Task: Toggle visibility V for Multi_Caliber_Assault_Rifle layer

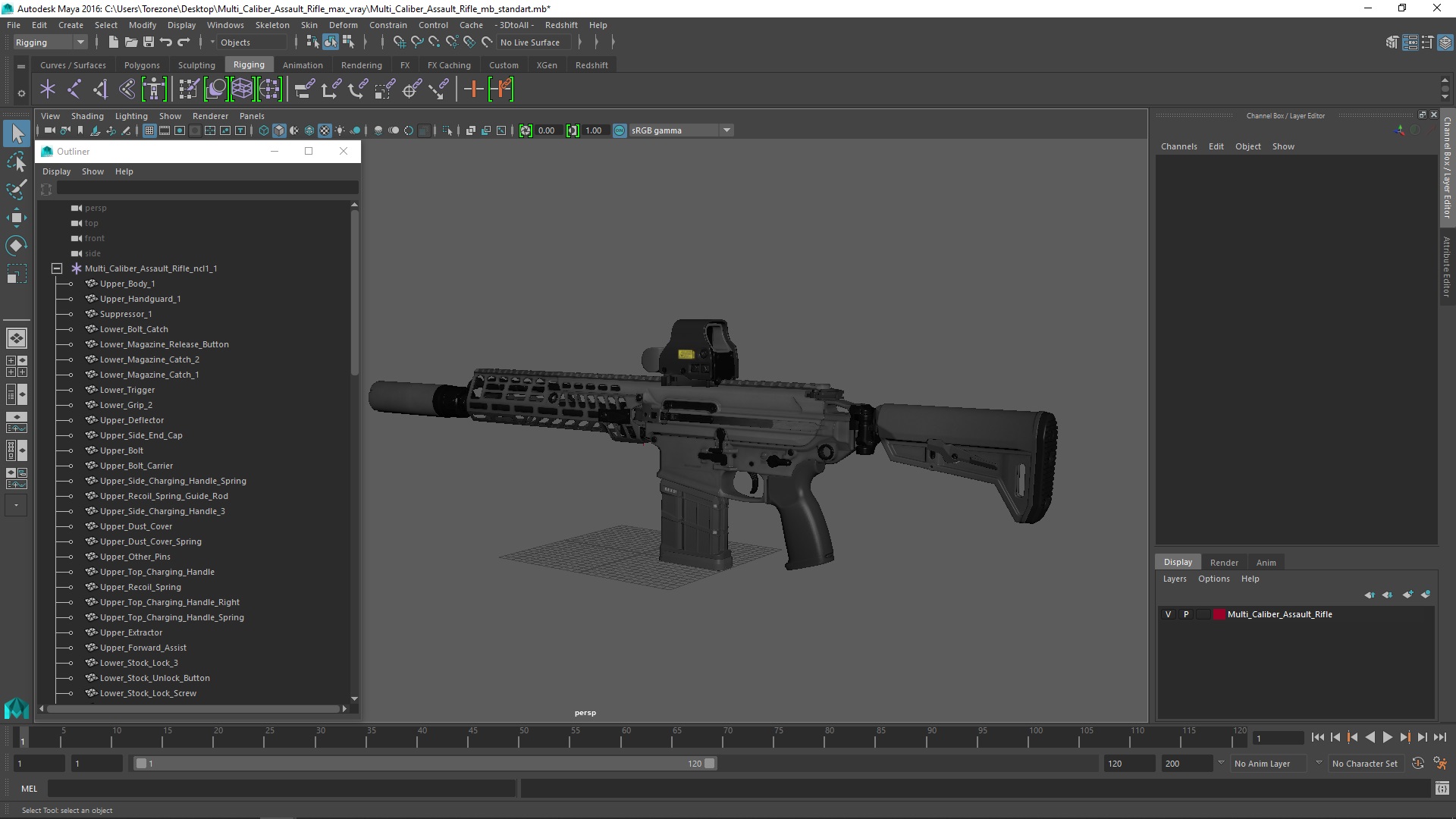Action: (1168, 614)
